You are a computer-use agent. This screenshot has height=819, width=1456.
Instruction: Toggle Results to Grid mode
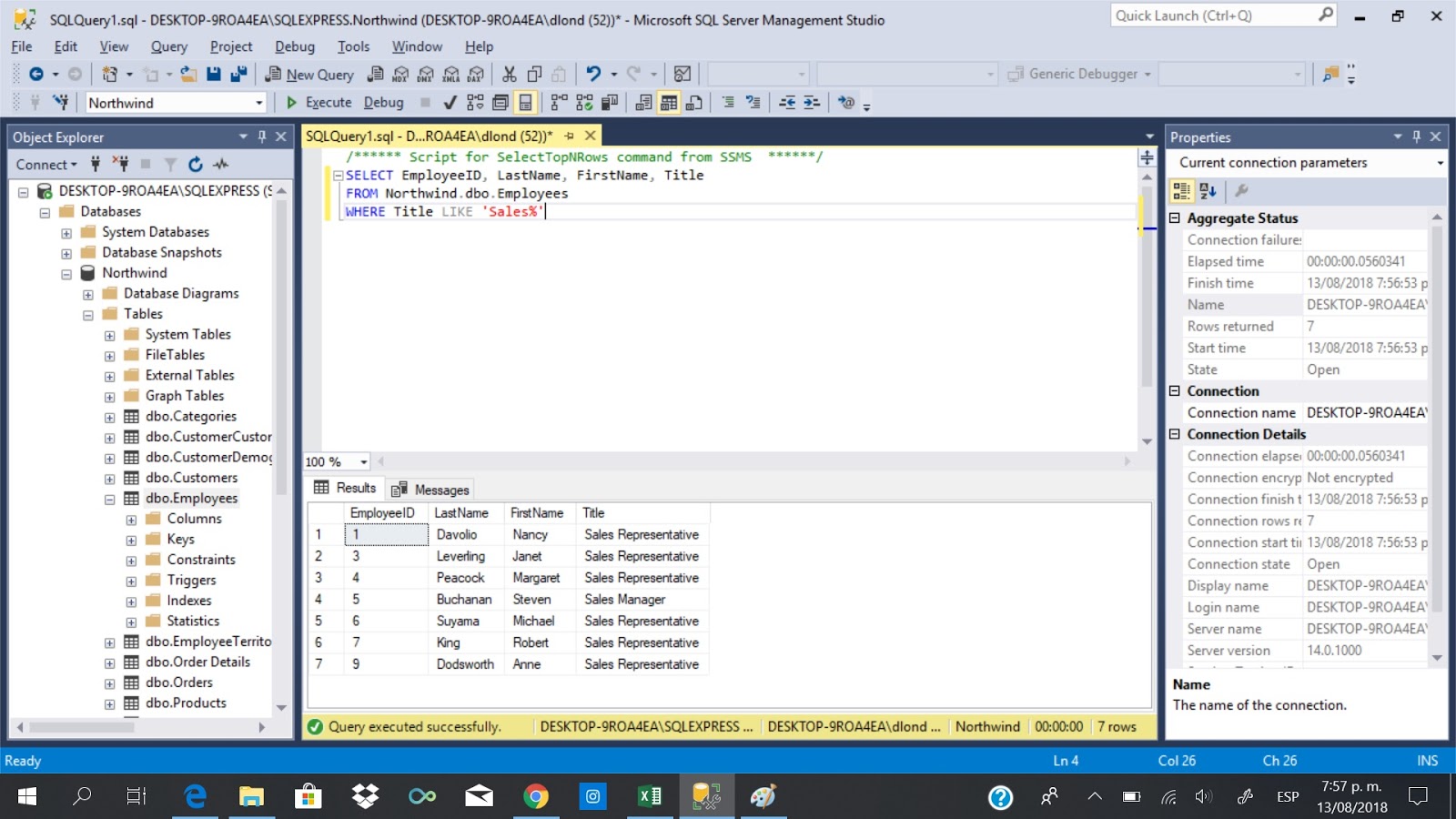coord(669,103)
